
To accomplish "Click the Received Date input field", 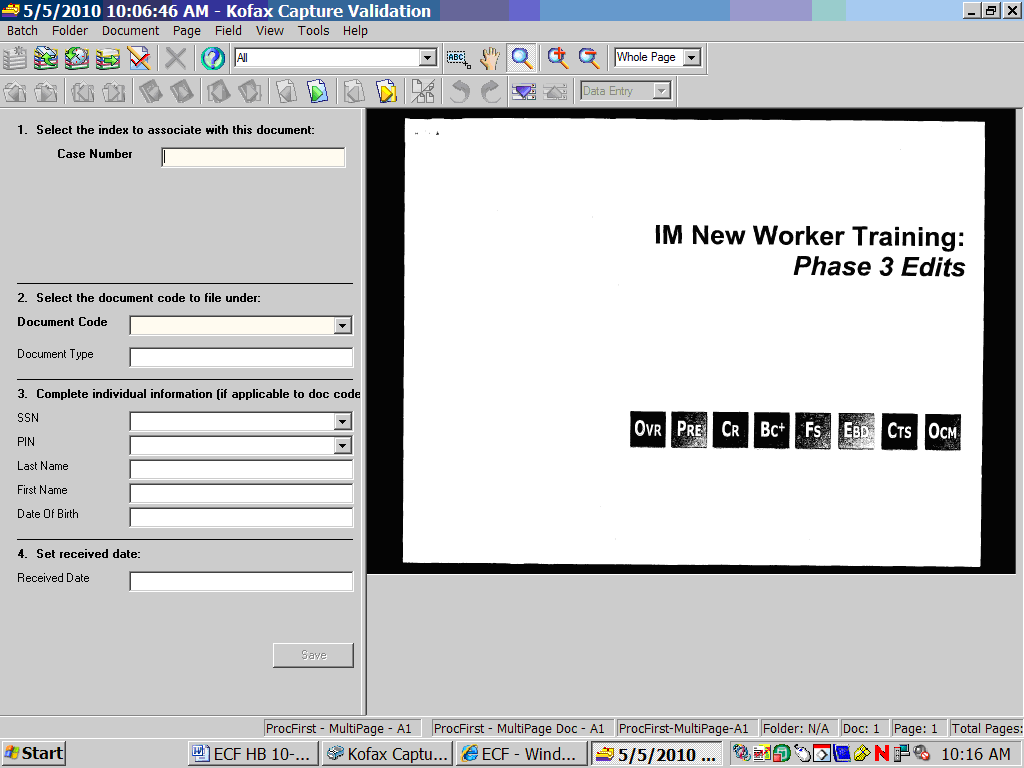I will pos(241,581).
